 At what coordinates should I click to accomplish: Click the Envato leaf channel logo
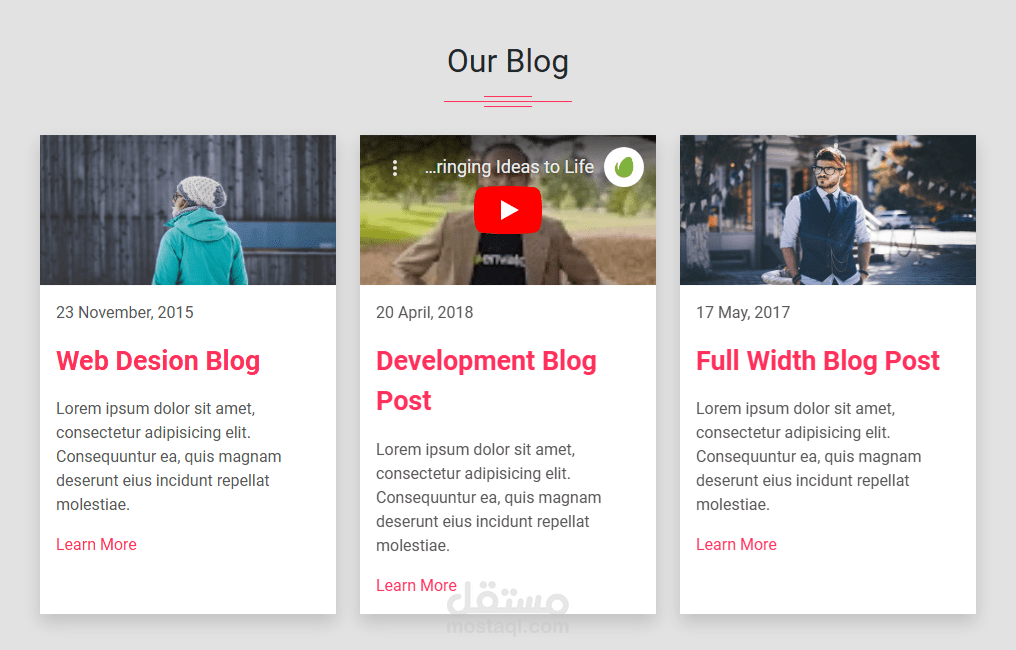click(x=623, y=167)
